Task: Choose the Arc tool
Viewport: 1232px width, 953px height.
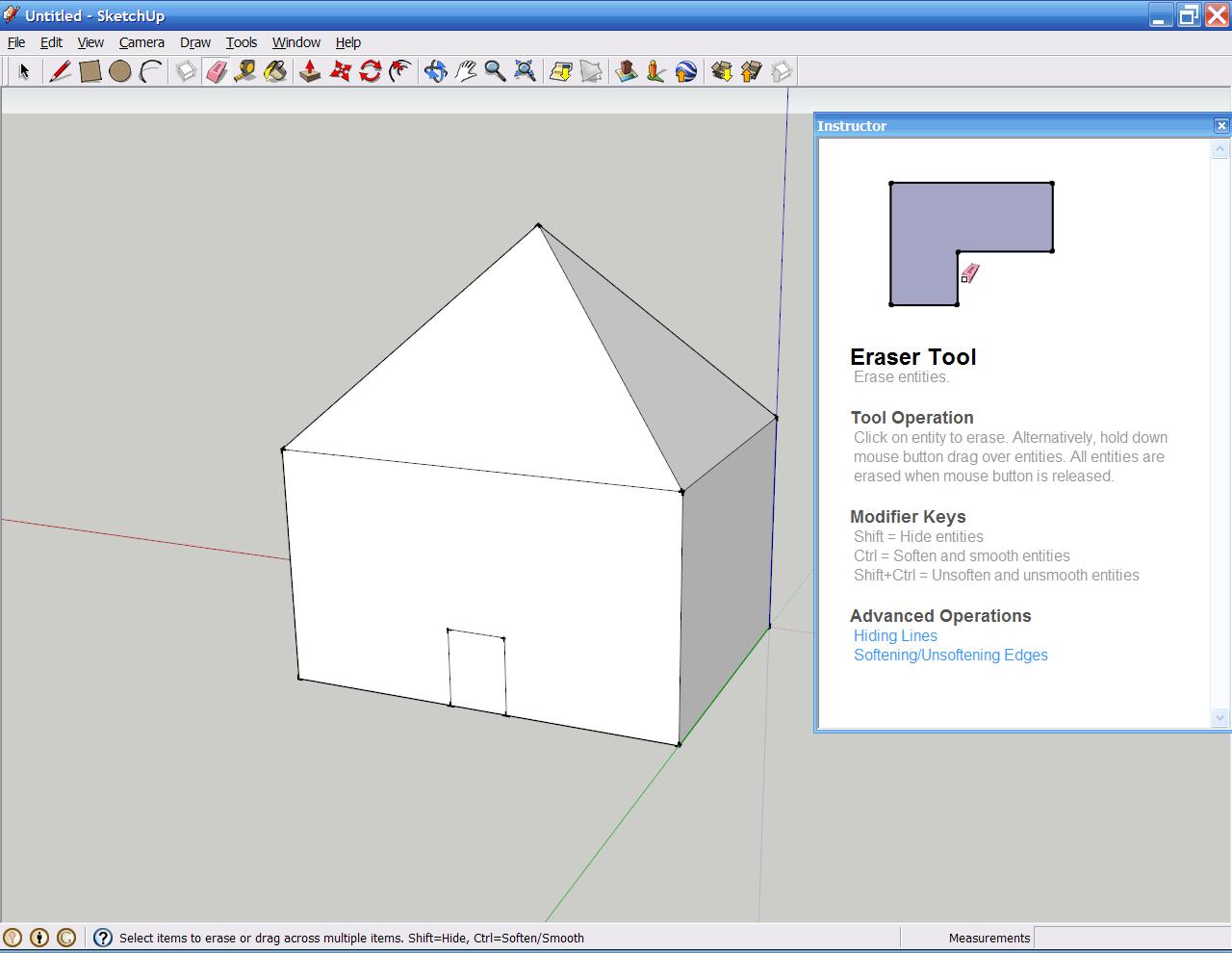Action: 150,70
